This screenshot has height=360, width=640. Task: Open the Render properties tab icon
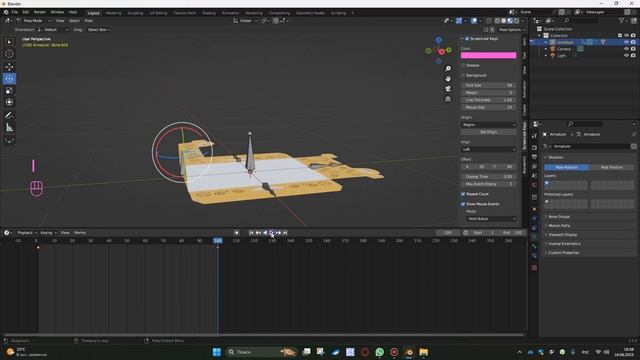tap(534, 147)
